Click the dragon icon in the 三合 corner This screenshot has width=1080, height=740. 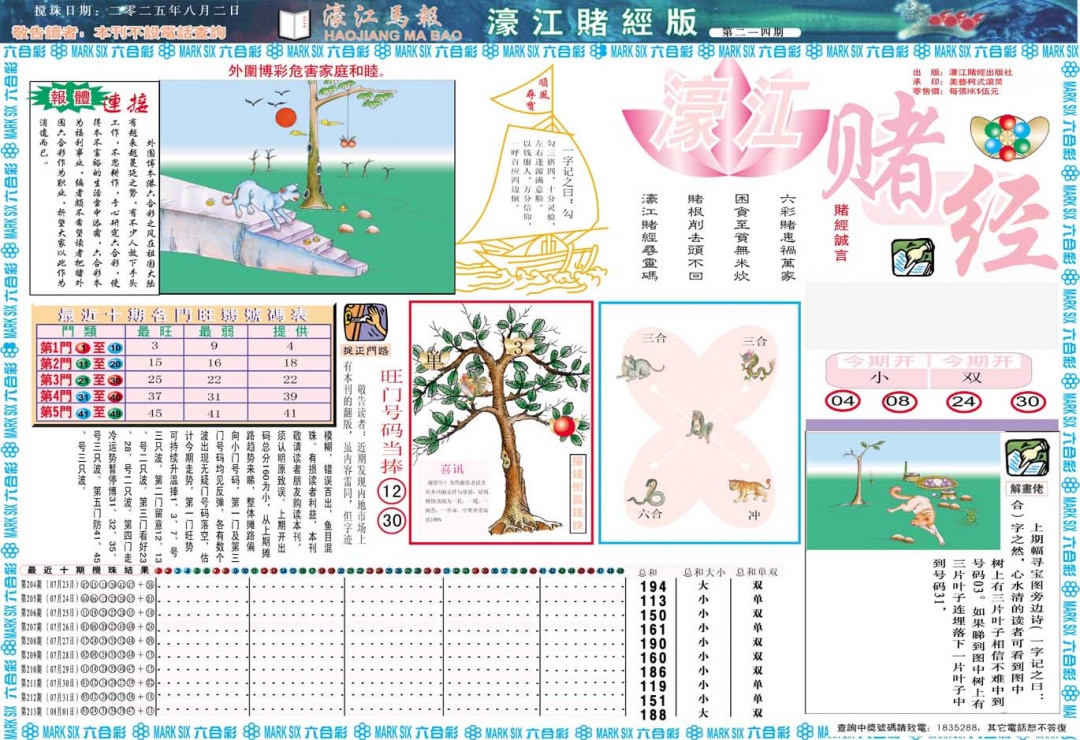755,366
